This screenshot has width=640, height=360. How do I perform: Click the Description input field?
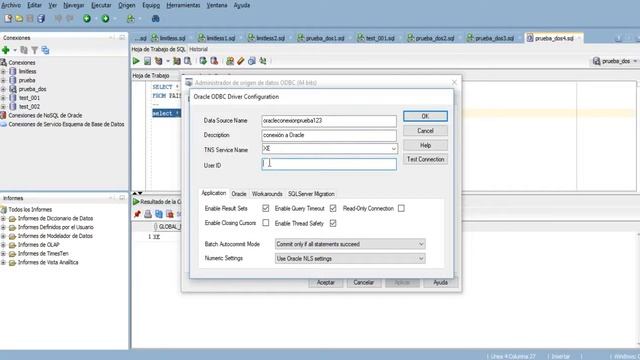329,135
